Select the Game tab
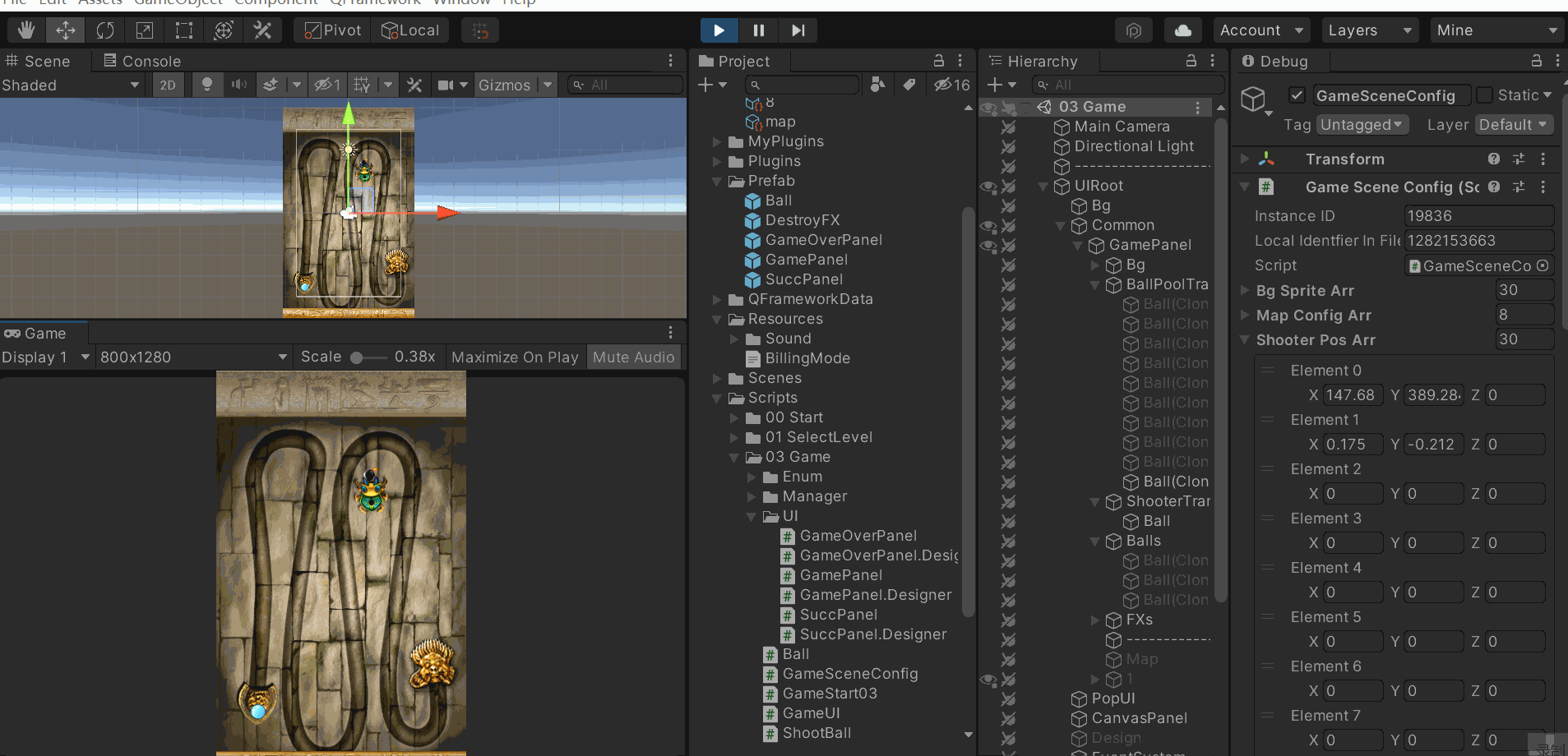Image resolution: width=1568 pixels, height=756 pixels. [x=35, y=333]
